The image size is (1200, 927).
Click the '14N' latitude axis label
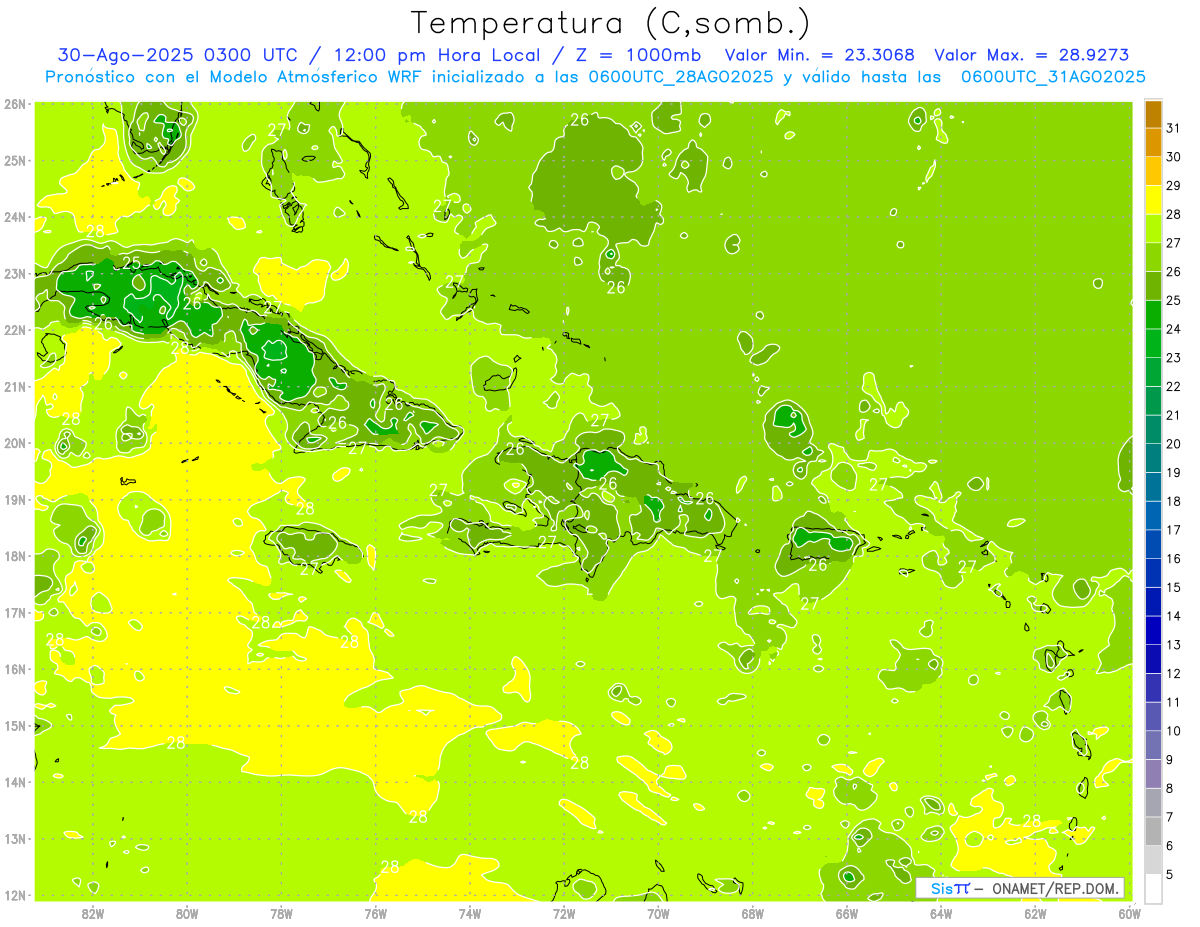pos(15,782)
